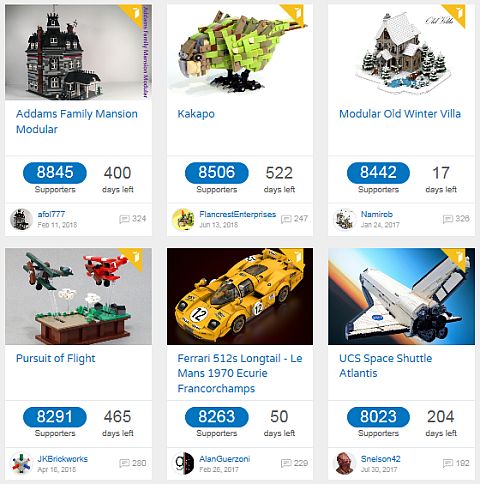Open comments icon on Modular Old Winter Villa
The width and height of the screenshot is (480, 484).
tap(448, 219)
